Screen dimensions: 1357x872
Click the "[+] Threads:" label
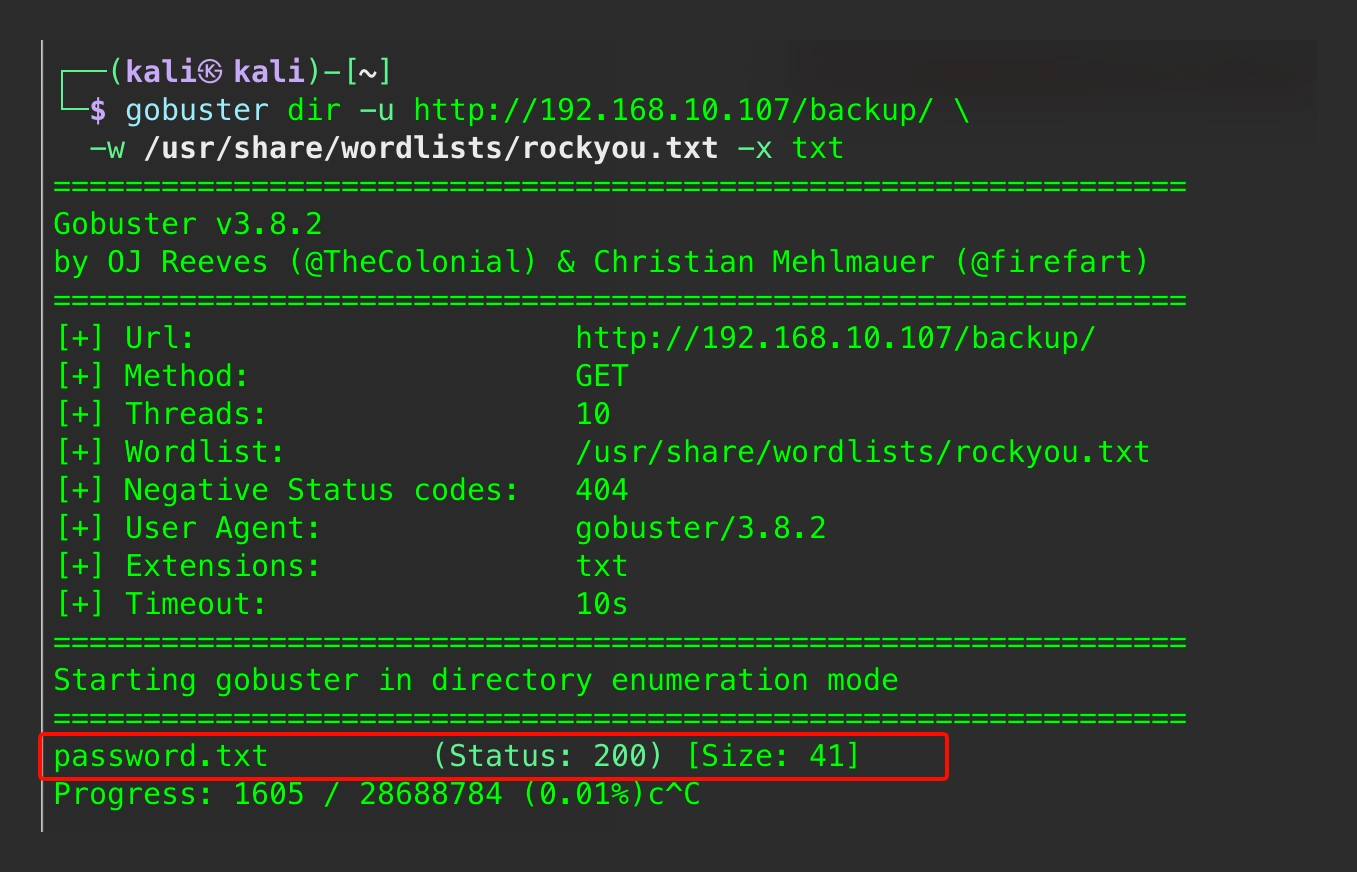coord(161,414)
